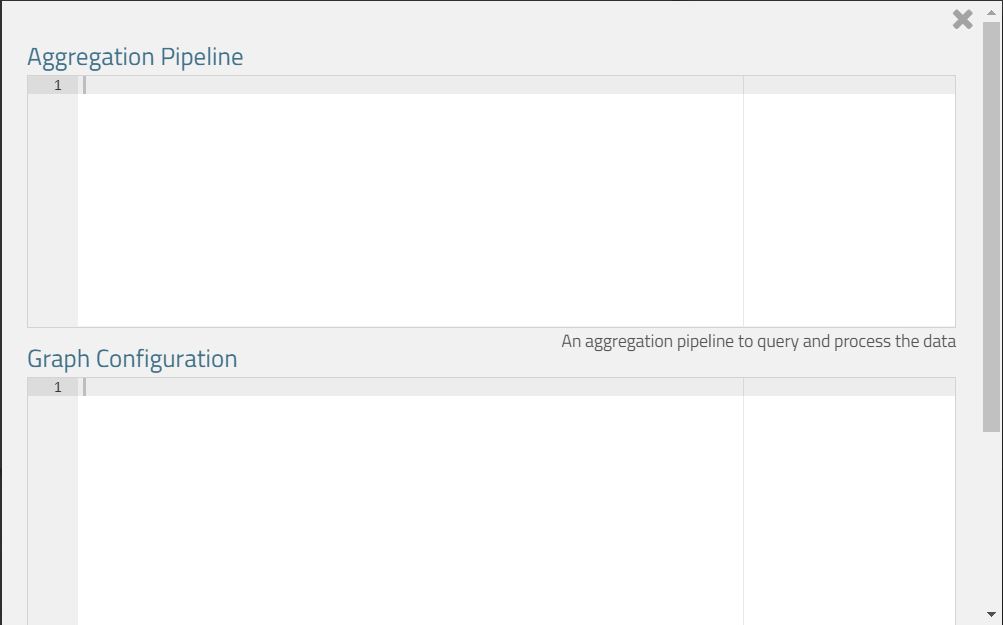
Task: Click the Aggregation Pipeline heading
Action: (135, 57)
